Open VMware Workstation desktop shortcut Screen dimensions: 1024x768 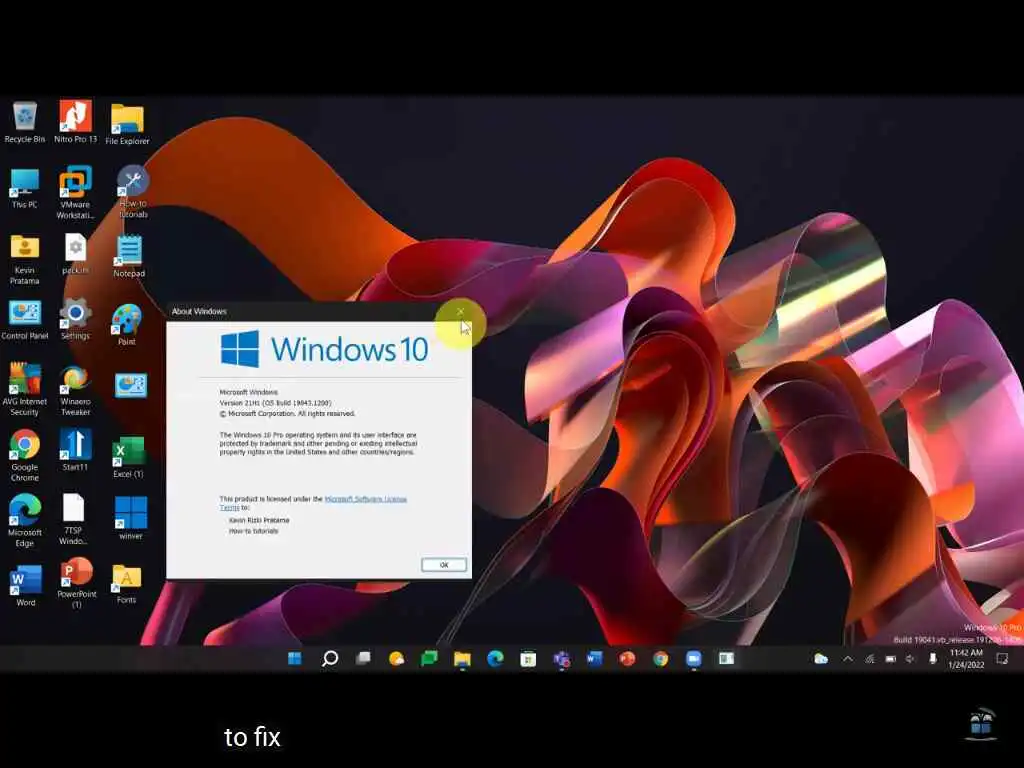(75, 192)
